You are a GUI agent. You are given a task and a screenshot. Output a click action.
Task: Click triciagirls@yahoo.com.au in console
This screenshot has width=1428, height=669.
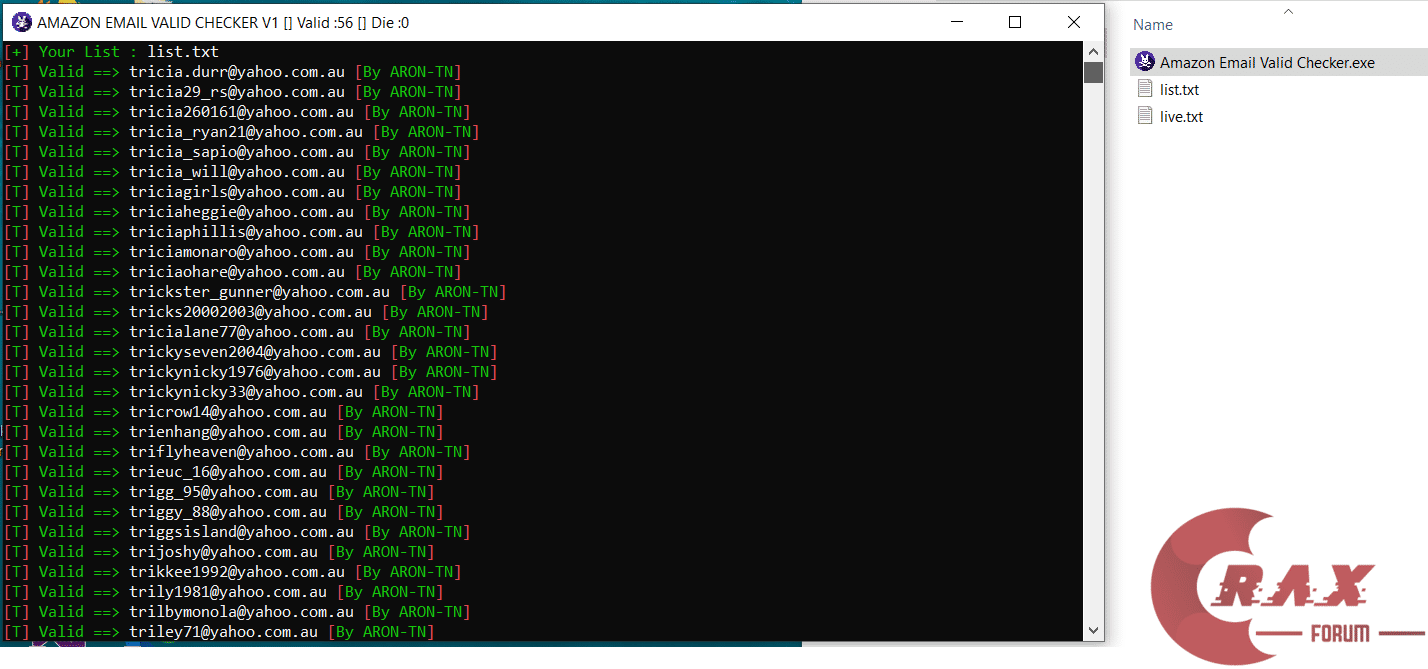click(x=237, y=191)
